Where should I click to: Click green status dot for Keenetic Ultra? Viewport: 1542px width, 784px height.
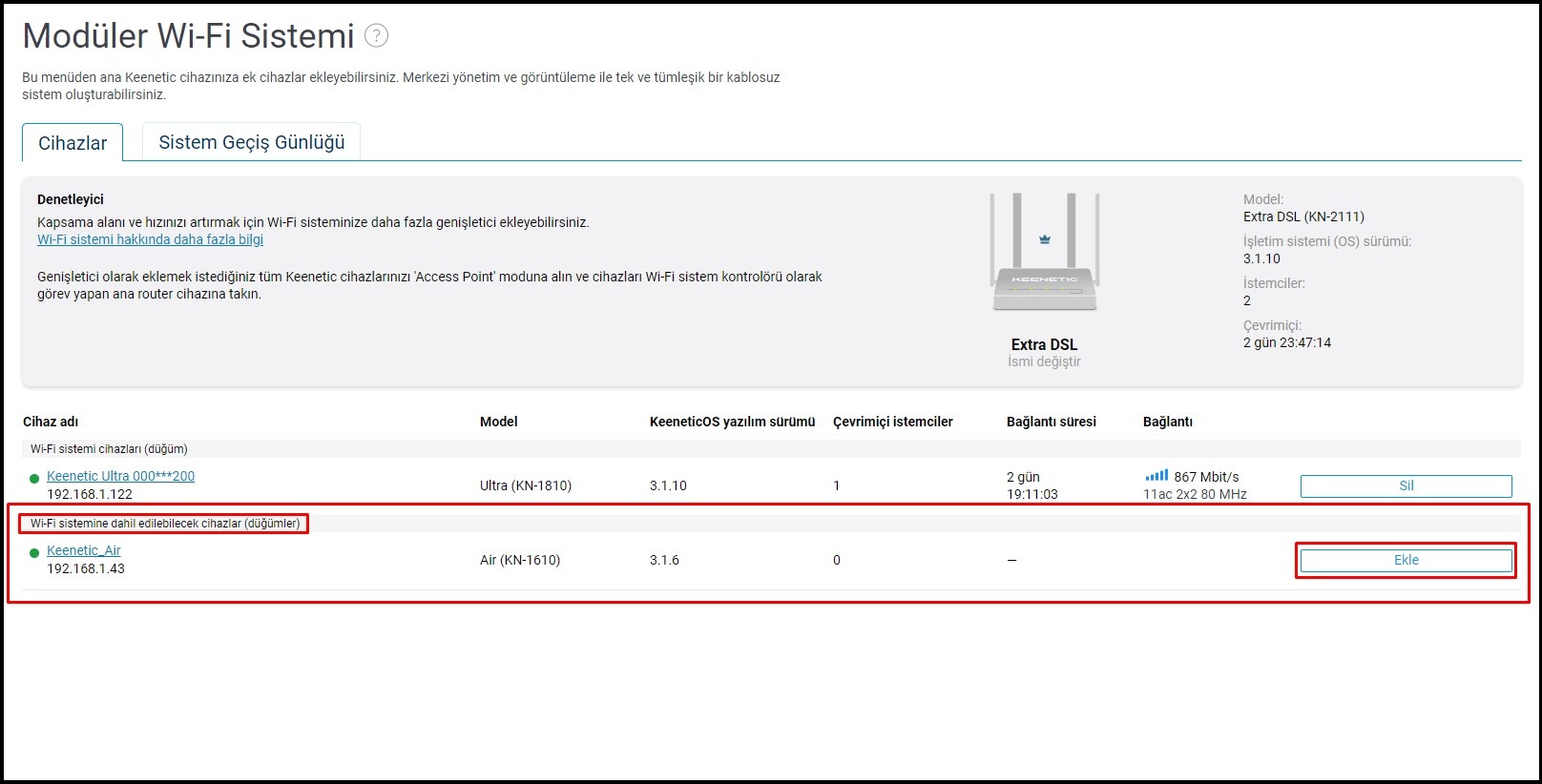coord(34,478)
